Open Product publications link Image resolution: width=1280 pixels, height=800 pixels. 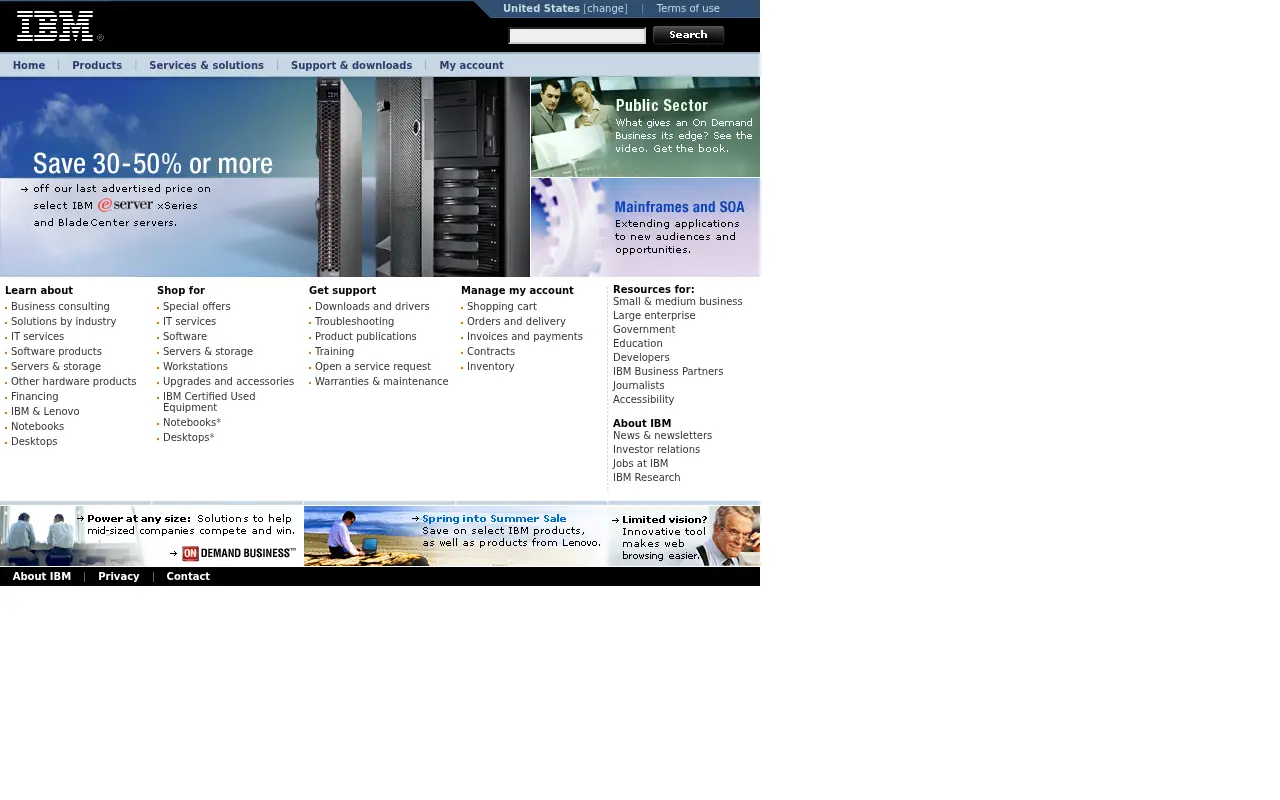(x=365, y=337)
